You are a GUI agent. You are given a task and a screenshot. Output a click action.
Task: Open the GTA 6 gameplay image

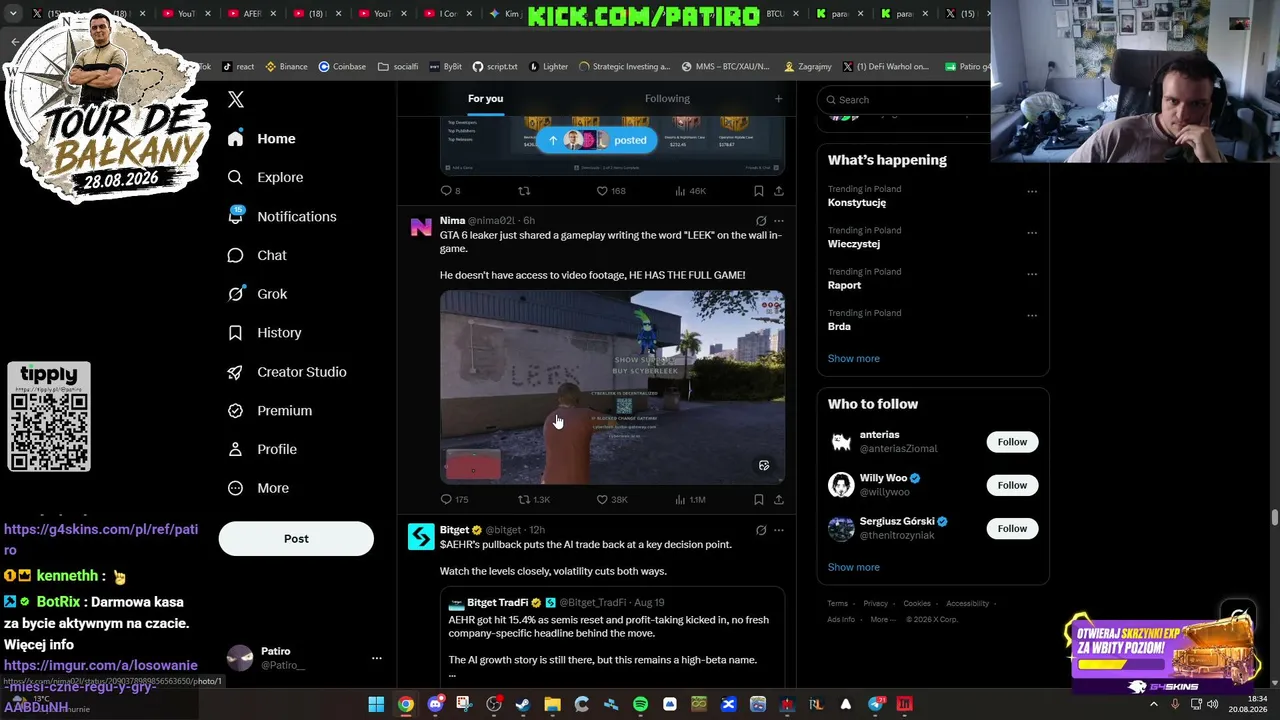(x=612, y=388)
